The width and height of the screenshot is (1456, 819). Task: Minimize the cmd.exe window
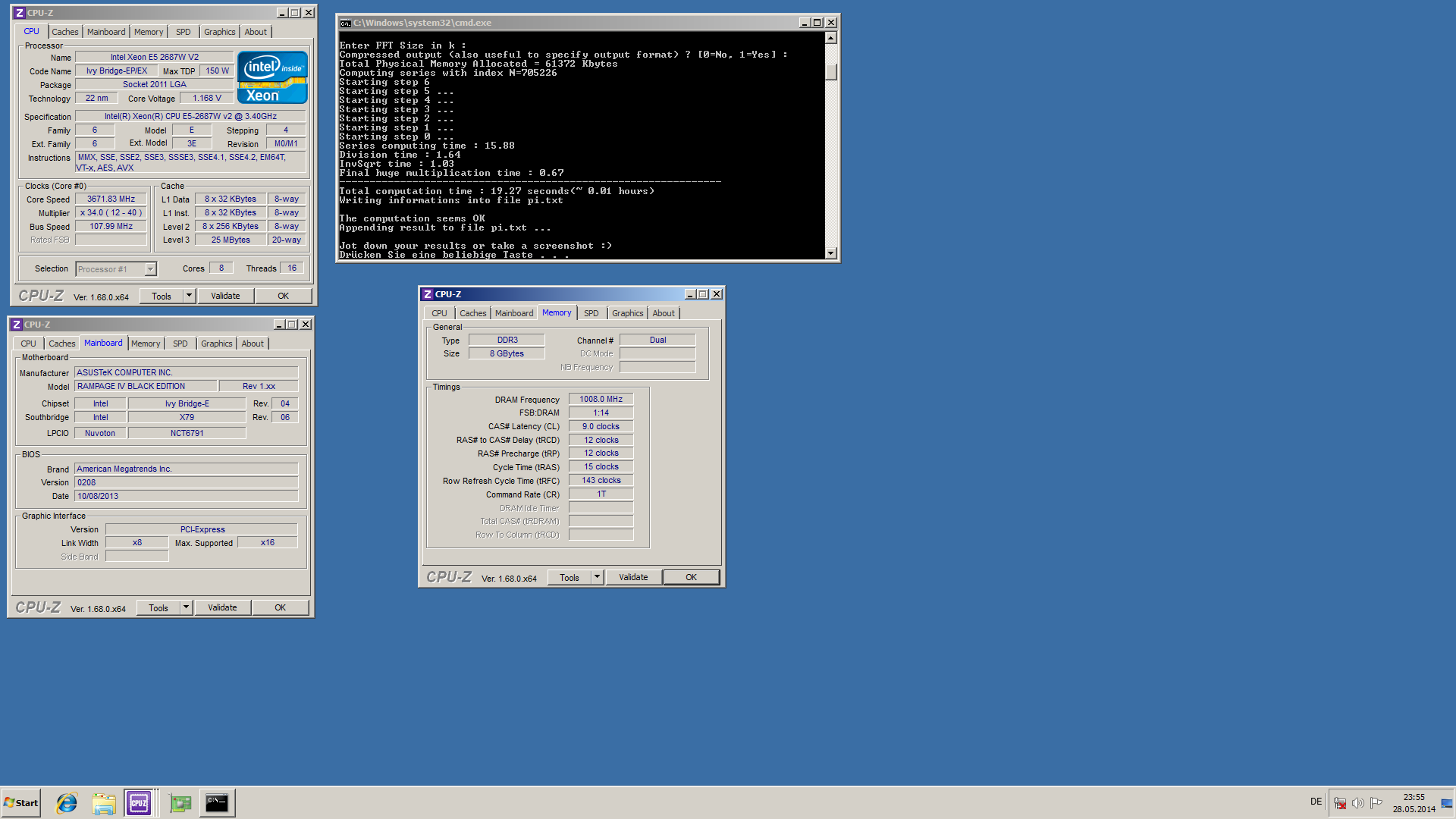(x=804, y=23)
